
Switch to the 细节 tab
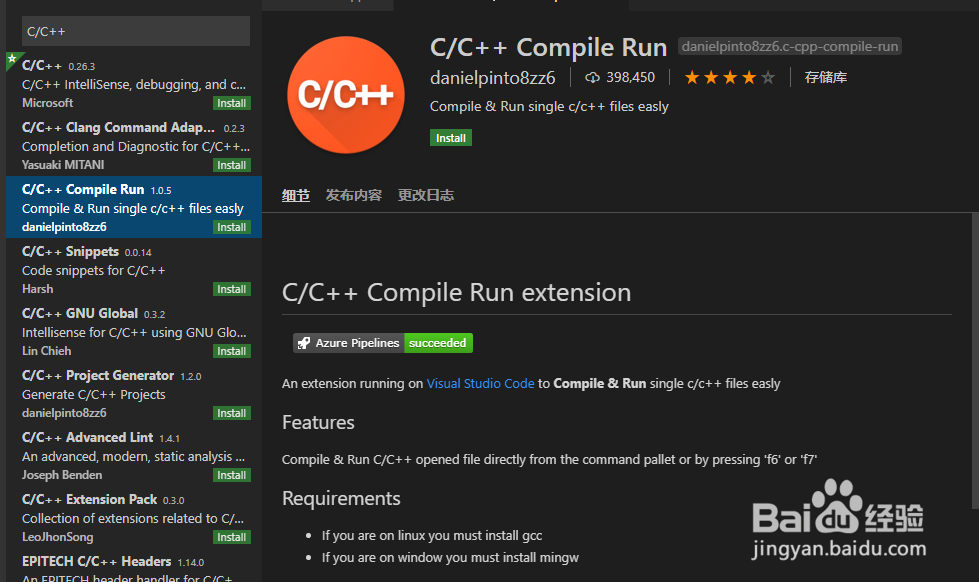(x=295, y=195)
